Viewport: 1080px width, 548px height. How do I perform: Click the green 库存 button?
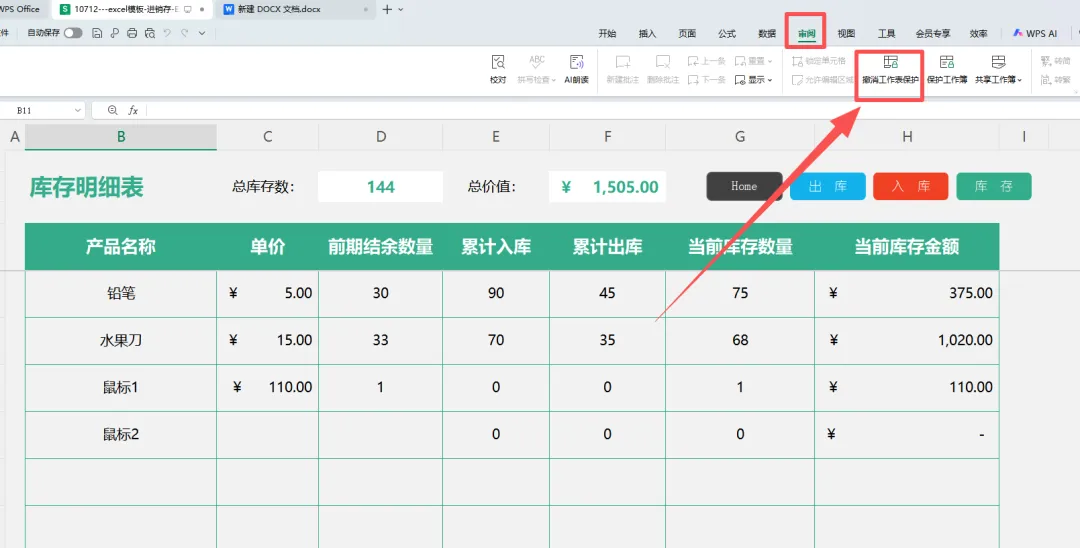point(994,187)
